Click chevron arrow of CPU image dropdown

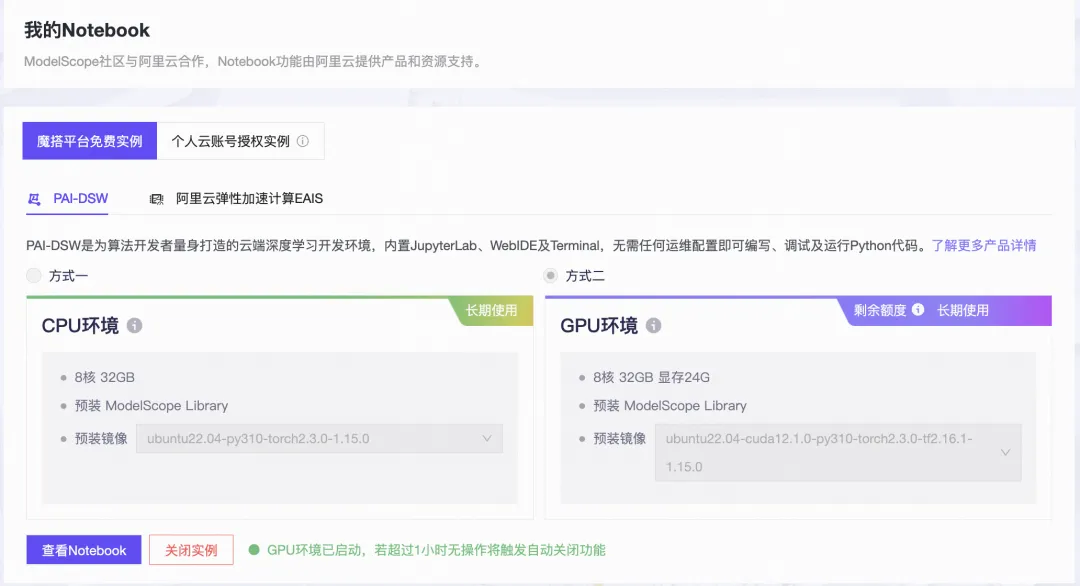tap(487, 439)
